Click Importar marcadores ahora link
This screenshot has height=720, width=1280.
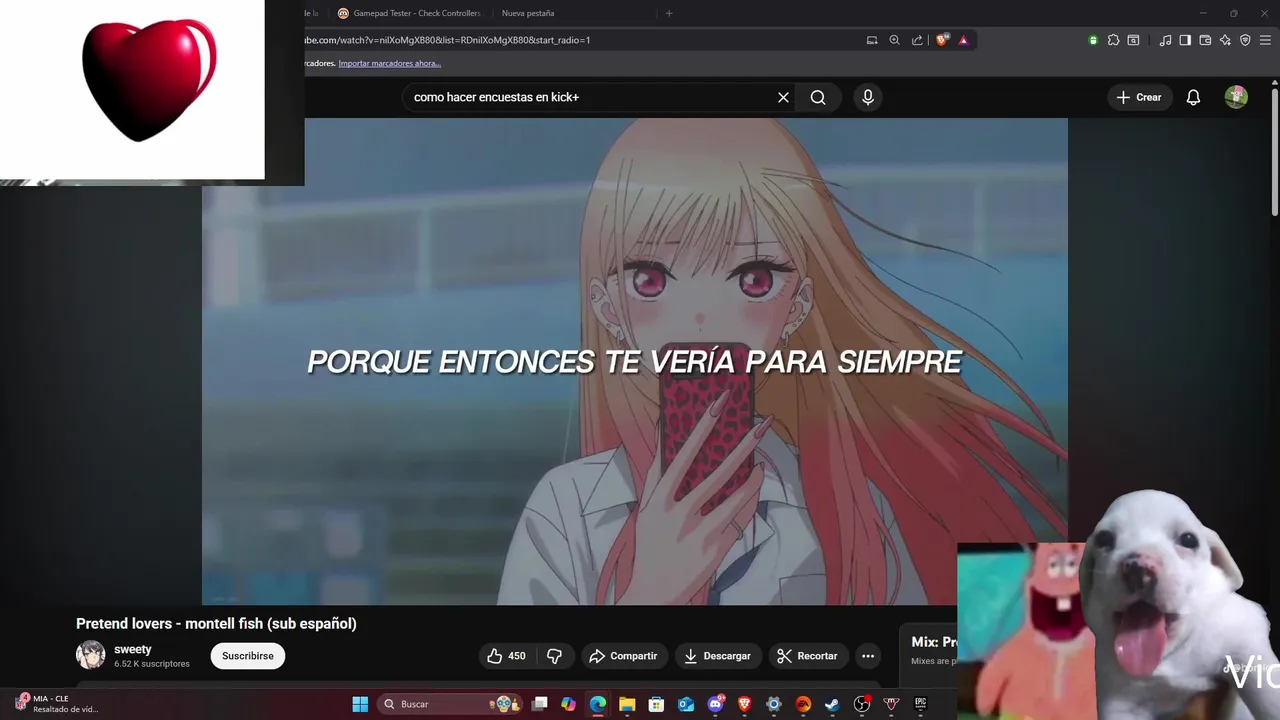pos(389,63)
